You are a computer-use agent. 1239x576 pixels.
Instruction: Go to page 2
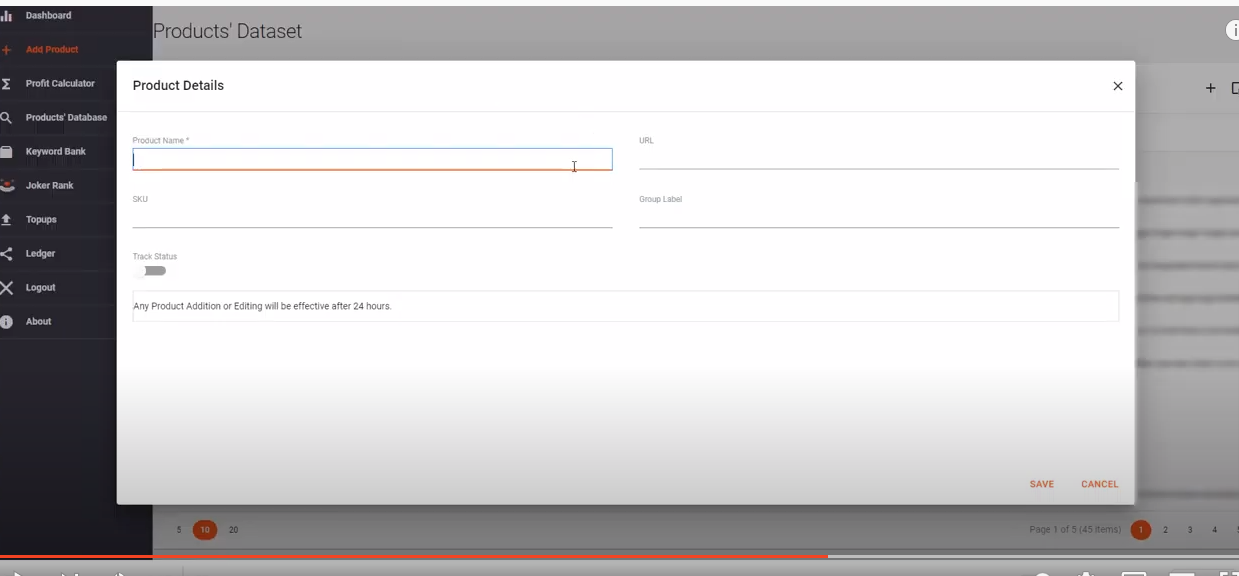click(x=1166, y=530)
